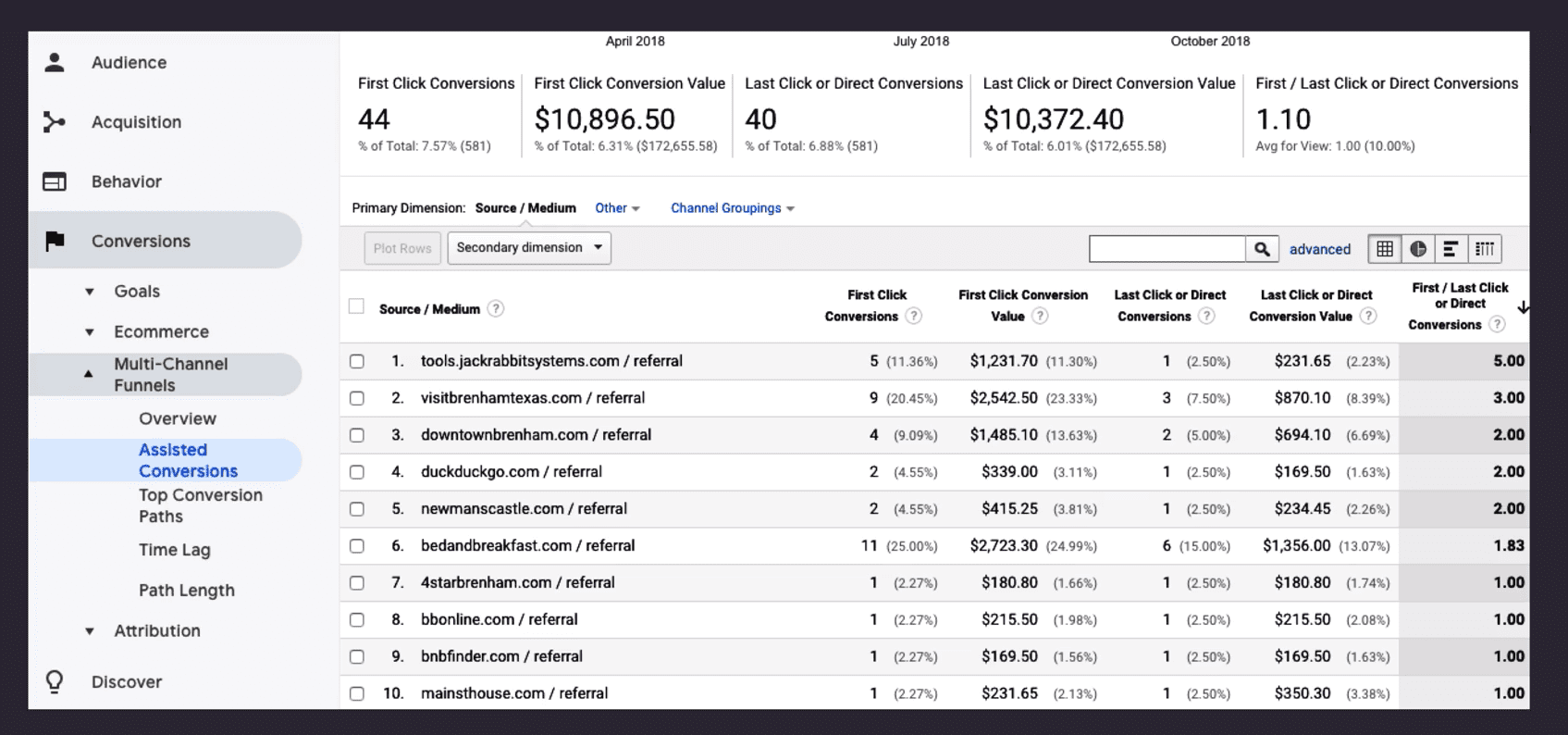Image resolution: width=1568 pixels, height=735 pixels.
Task: Show help for Last Click or Direct Conversions
Action: pos(1206,317)
